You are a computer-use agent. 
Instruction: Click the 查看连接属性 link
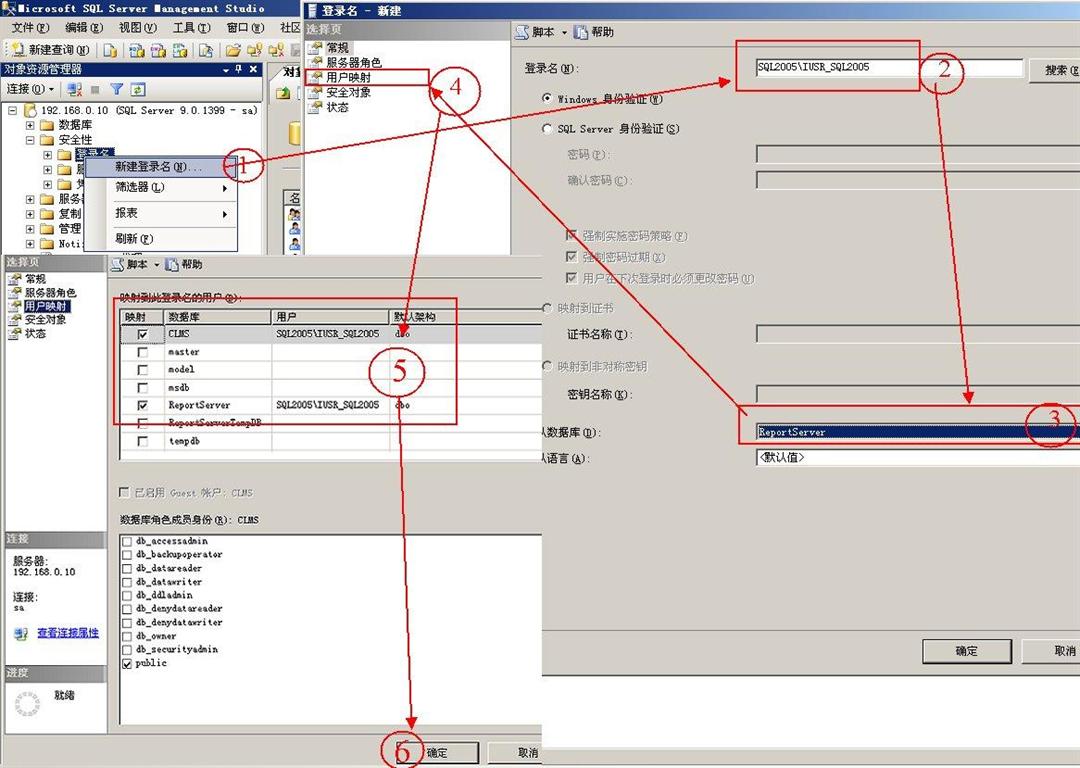(68, 633)
